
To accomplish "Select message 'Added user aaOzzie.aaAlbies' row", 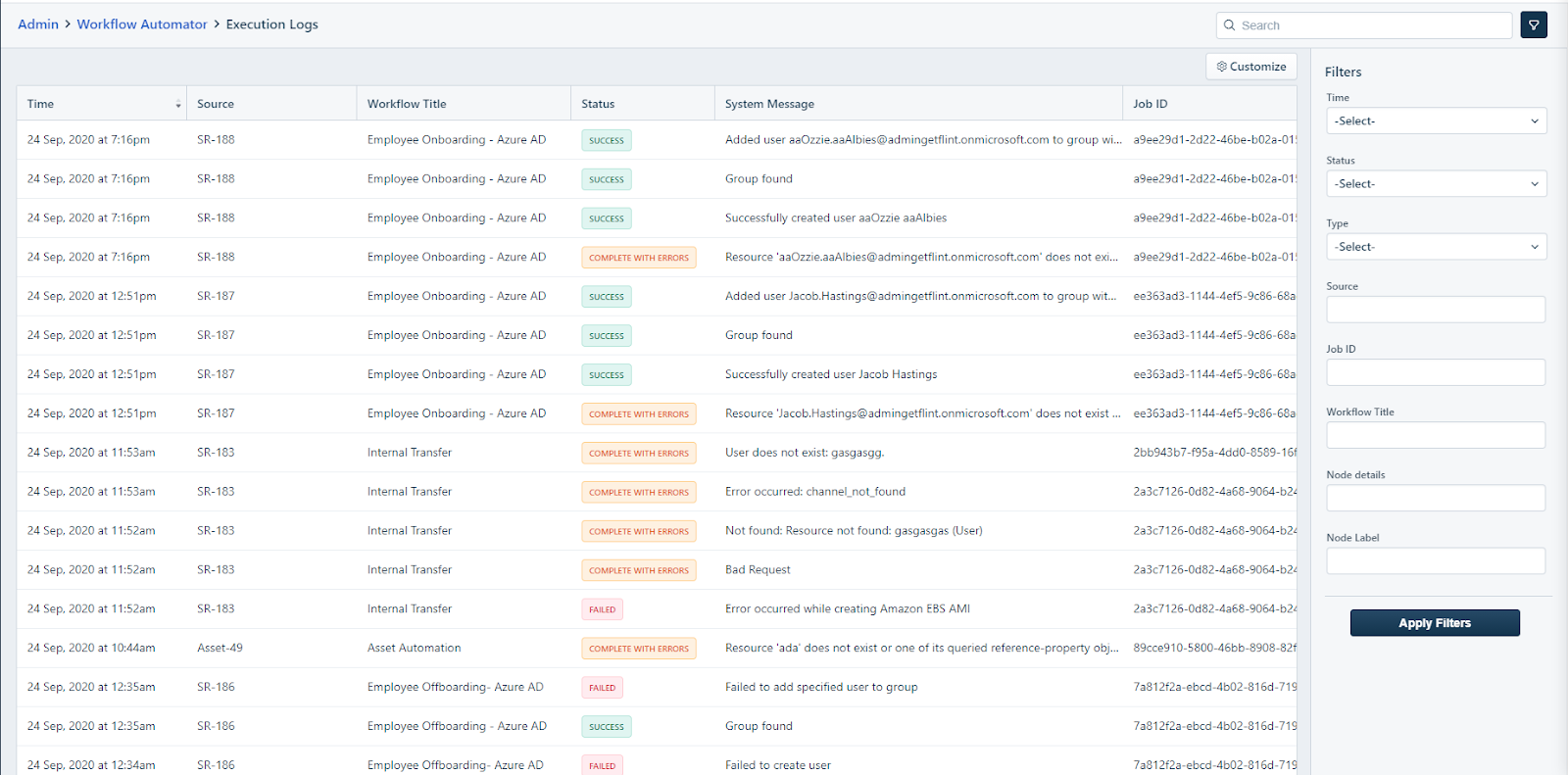I will click(x=923, y=140).
